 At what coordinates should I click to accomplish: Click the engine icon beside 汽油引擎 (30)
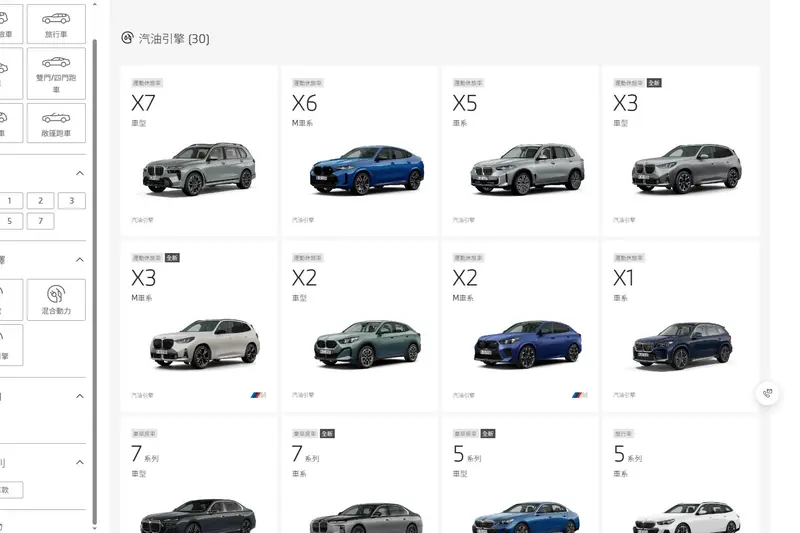[x=127, y=38]
